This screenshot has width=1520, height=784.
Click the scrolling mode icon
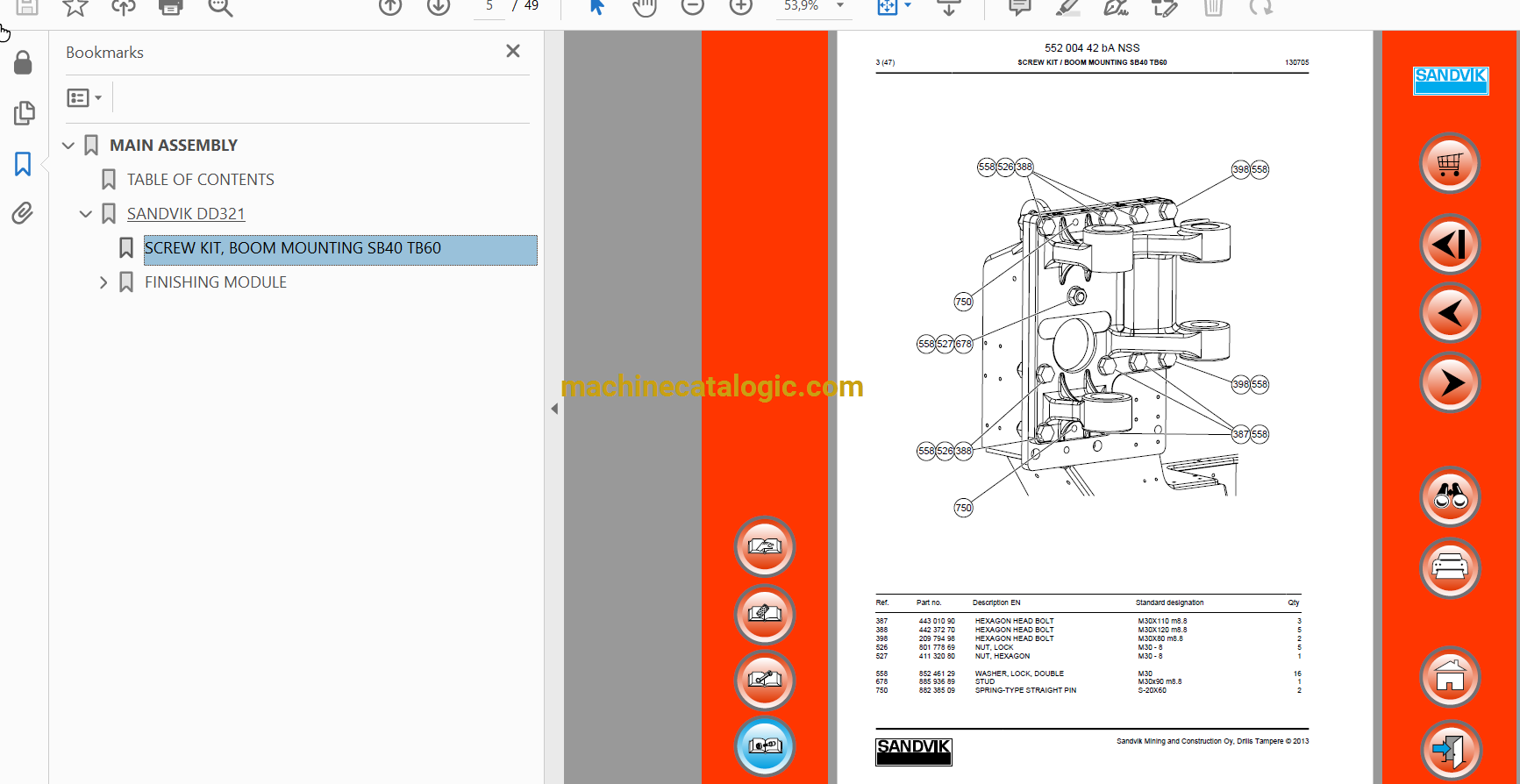[949, 7]
